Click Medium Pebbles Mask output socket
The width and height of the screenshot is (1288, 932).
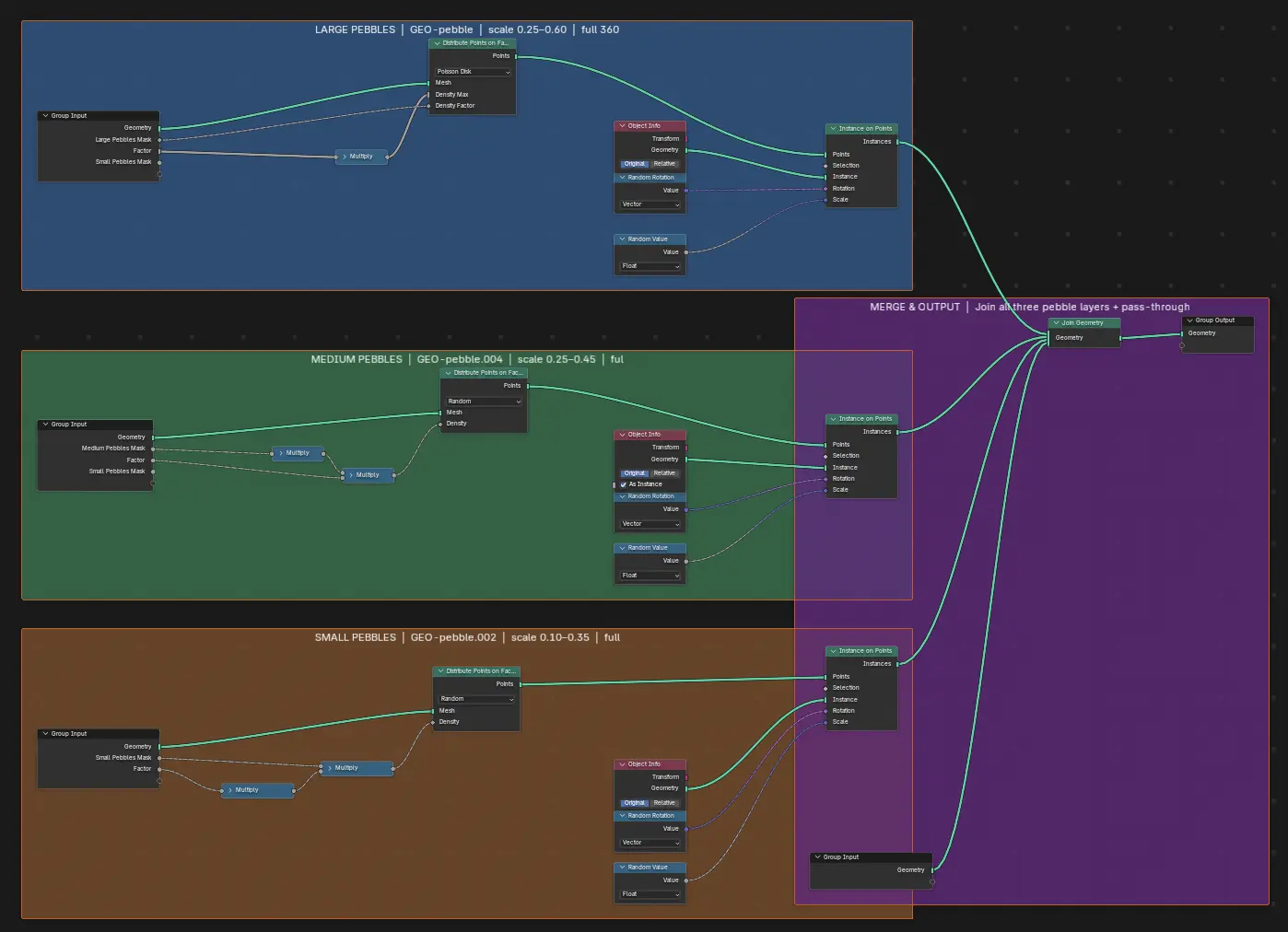(x=153, y=449)
